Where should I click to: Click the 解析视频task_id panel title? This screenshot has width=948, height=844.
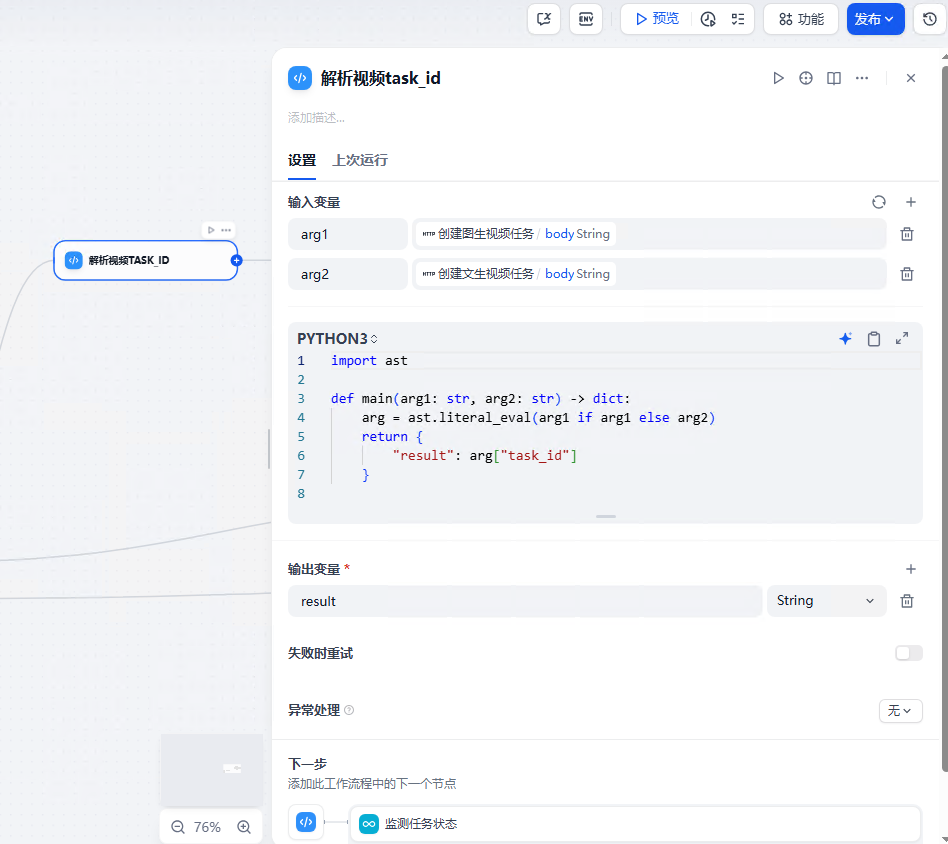[x=380, y=78]
